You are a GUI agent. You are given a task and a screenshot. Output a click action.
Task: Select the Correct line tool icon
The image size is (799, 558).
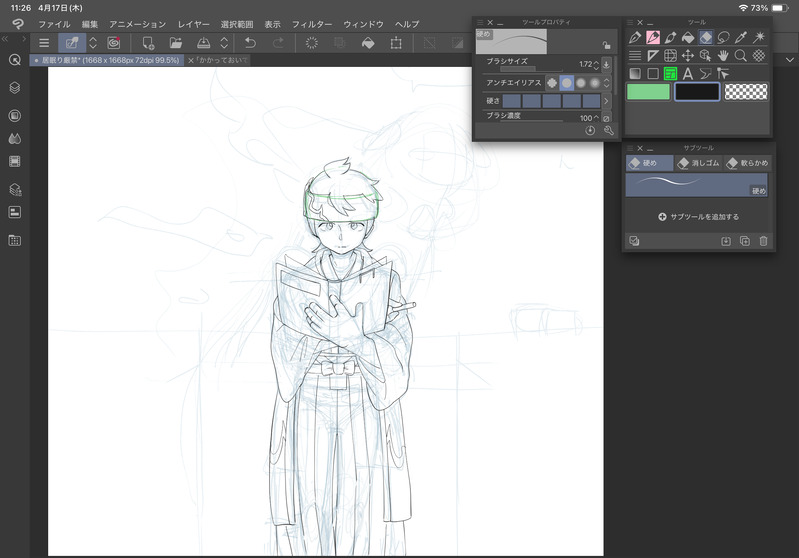pyautogui.click(x=723, y=74)
